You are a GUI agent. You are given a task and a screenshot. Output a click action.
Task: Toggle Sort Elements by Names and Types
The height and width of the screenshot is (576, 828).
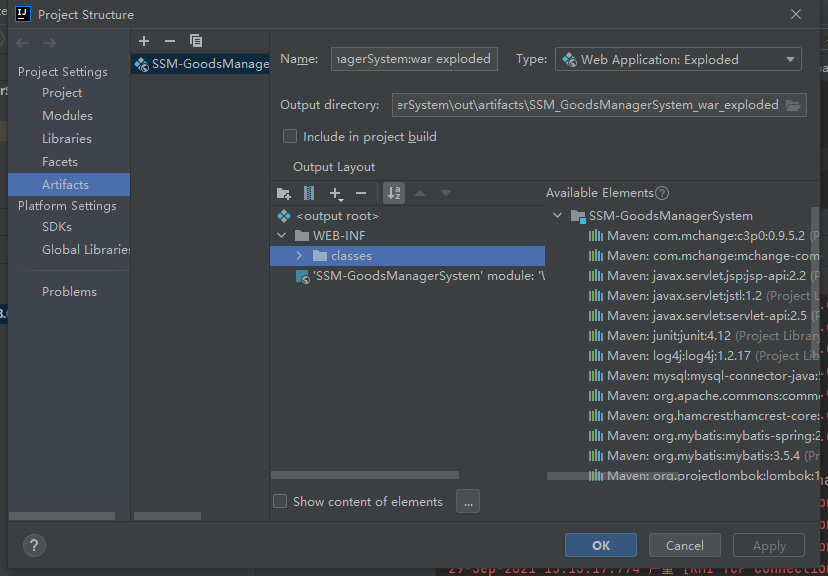394,193
